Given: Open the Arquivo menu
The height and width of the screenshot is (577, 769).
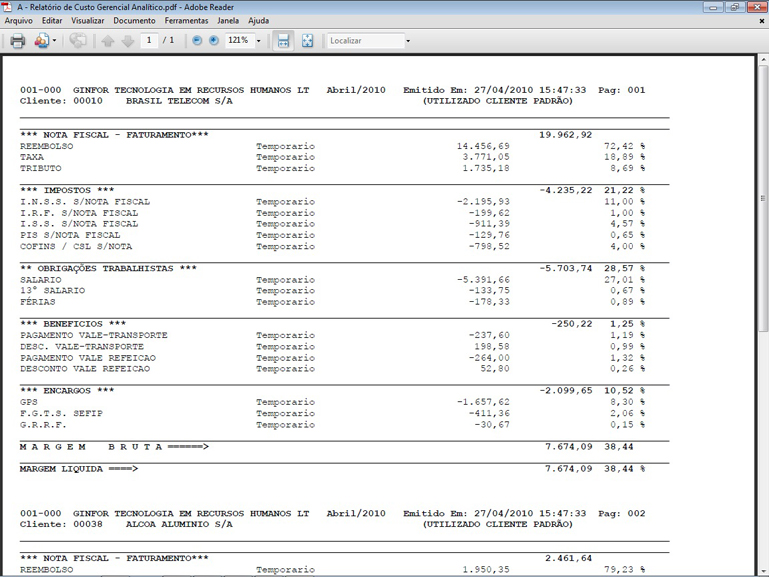Looking at the screenshot, I should tap(19, 21).
